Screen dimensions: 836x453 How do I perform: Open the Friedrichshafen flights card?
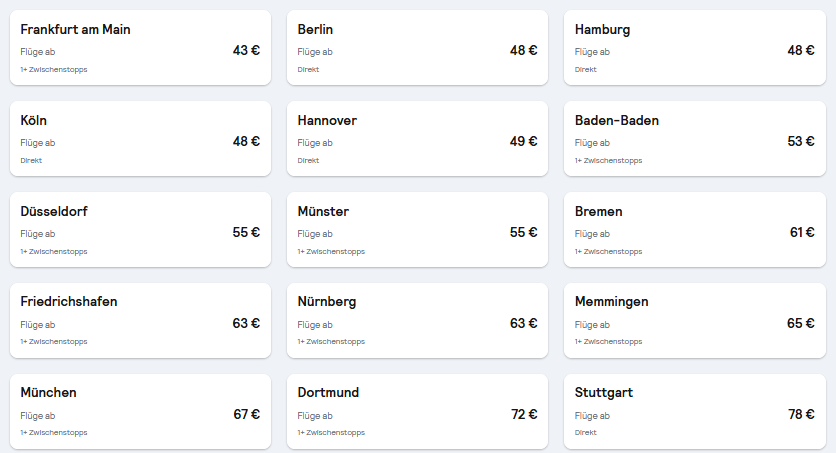pos(140,321)
